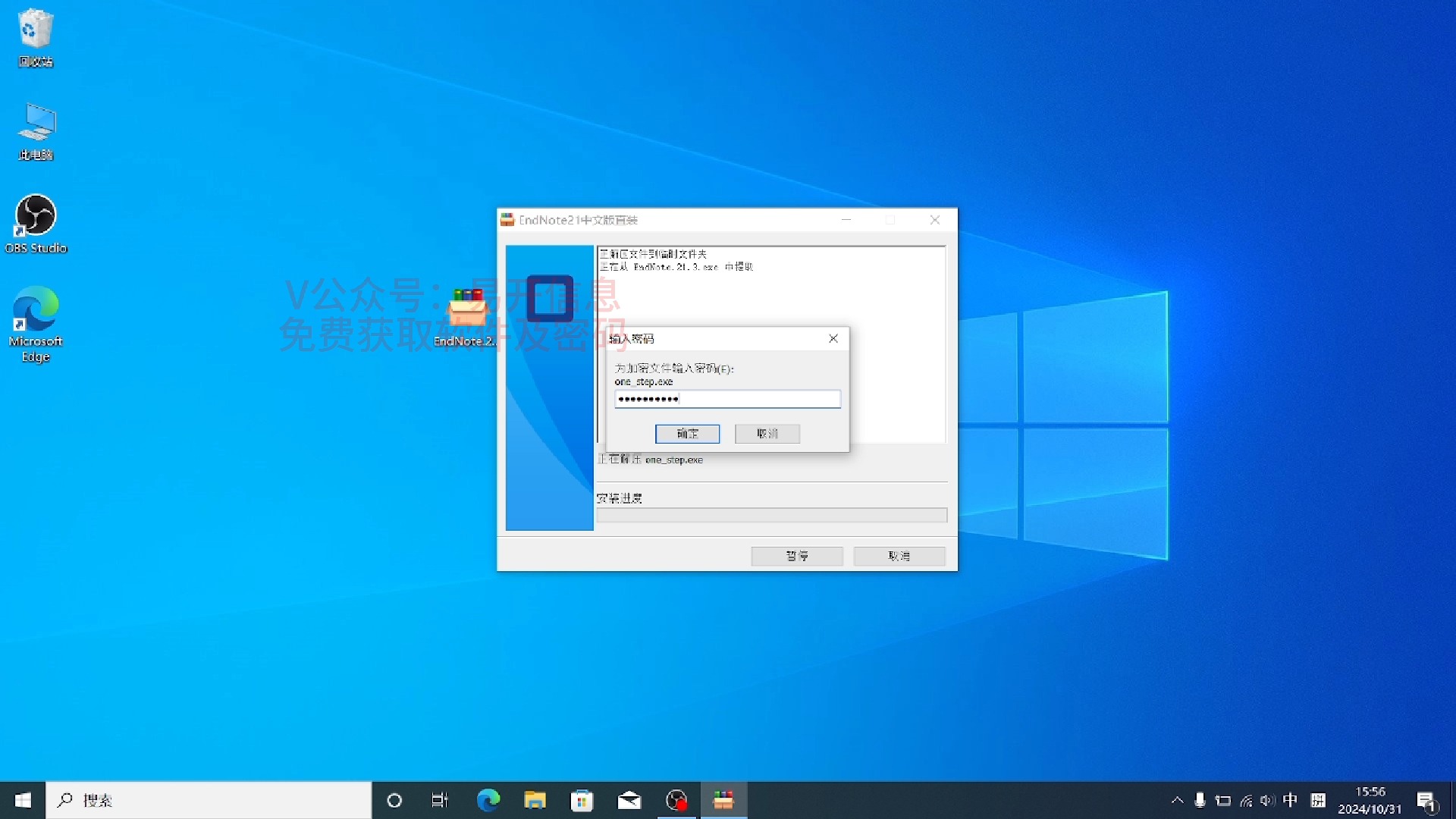Open the Windows Start menu
Viewport: 1456px width, 819px height.
click(x=23, y=800)
